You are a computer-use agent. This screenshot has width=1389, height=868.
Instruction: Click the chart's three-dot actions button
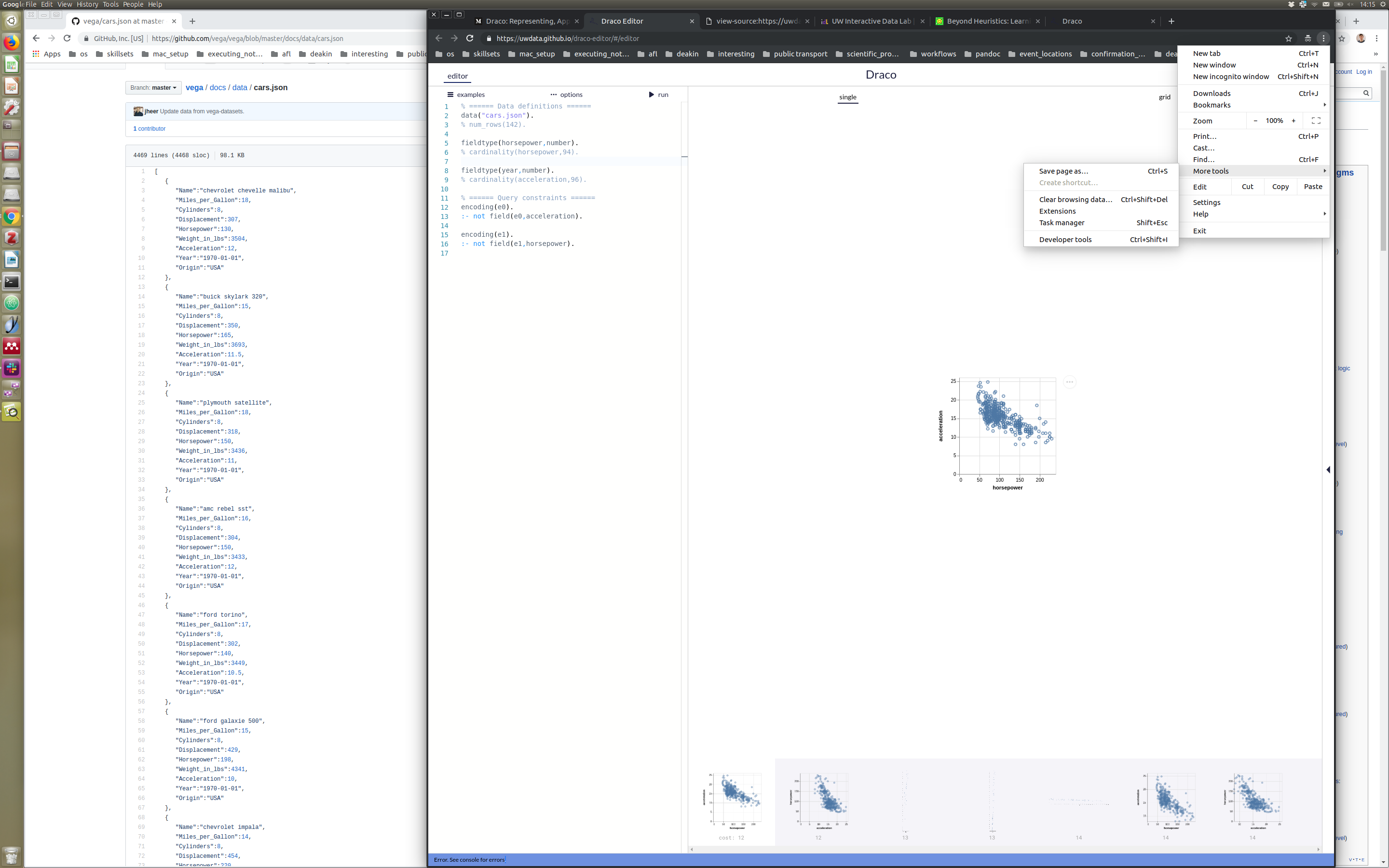point(1069,382)
